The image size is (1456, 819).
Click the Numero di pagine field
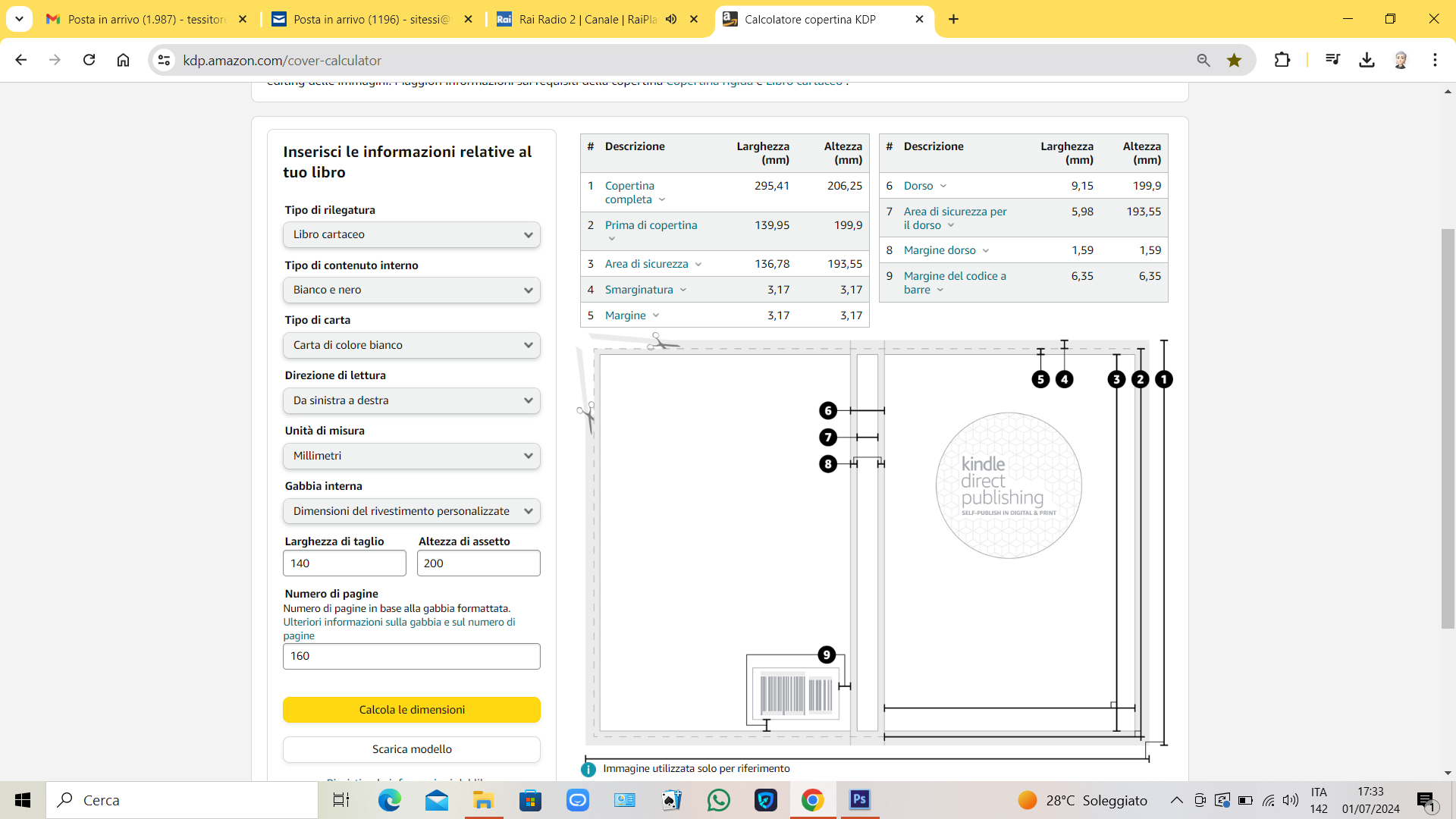click(412, 656)
